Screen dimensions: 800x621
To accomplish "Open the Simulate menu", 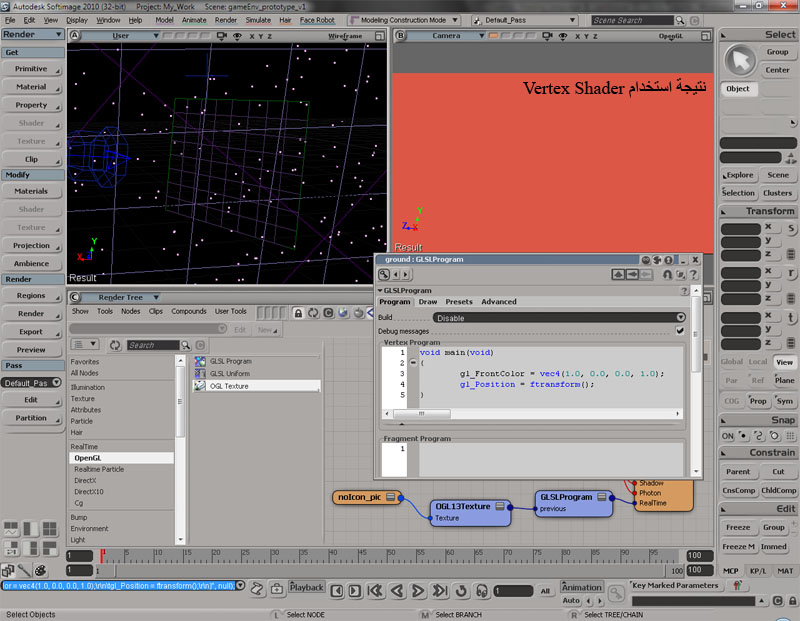I will [x=258, y=20].
